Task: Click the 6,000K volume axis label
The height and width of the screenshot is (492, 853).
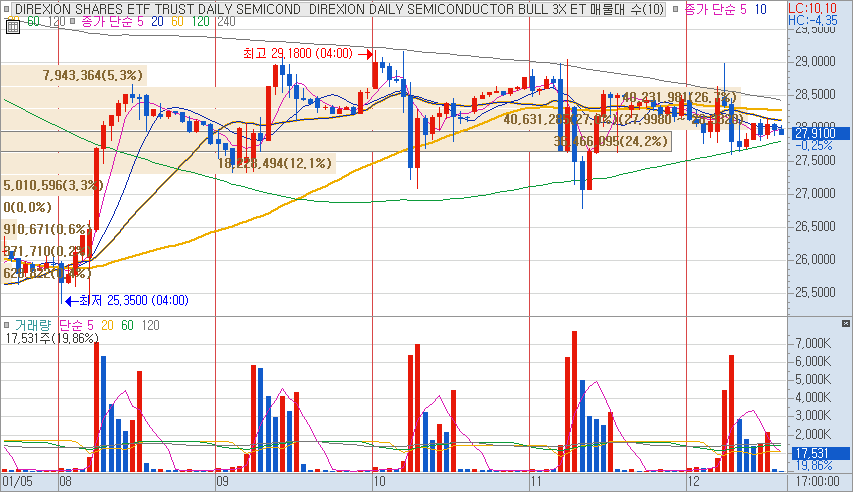Action: point(813,361)
